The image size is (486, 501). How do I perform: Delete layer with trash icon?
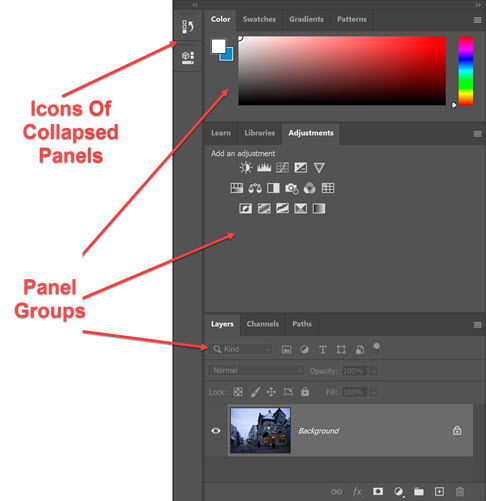[x=460, y=492]
